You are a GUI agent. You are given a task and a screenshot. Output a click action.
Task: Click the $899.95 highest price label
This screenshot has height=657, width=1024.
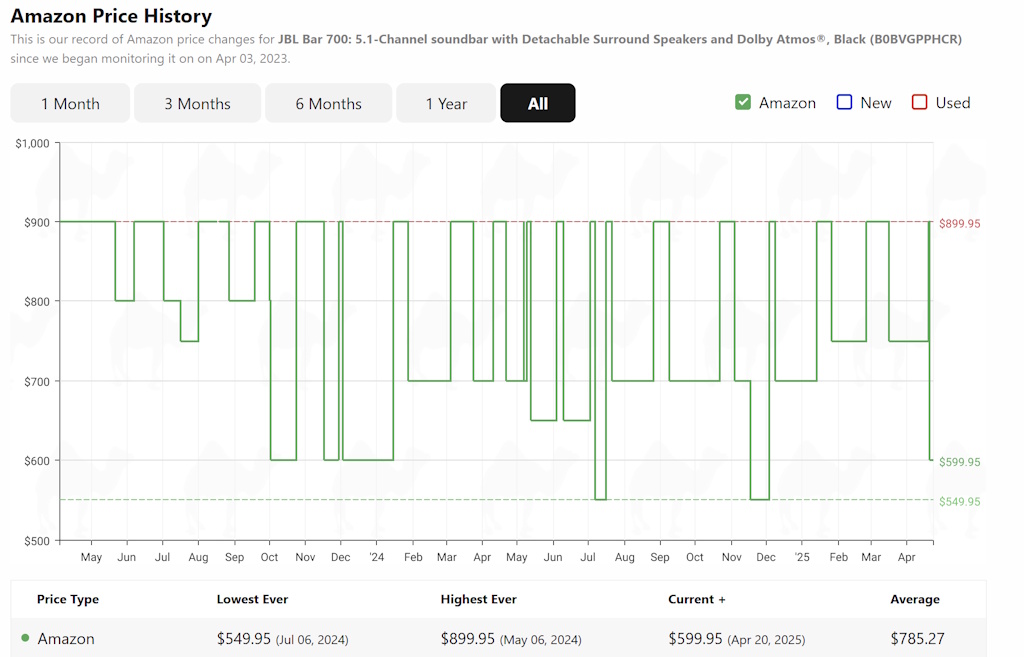click(x=959, y=223)
